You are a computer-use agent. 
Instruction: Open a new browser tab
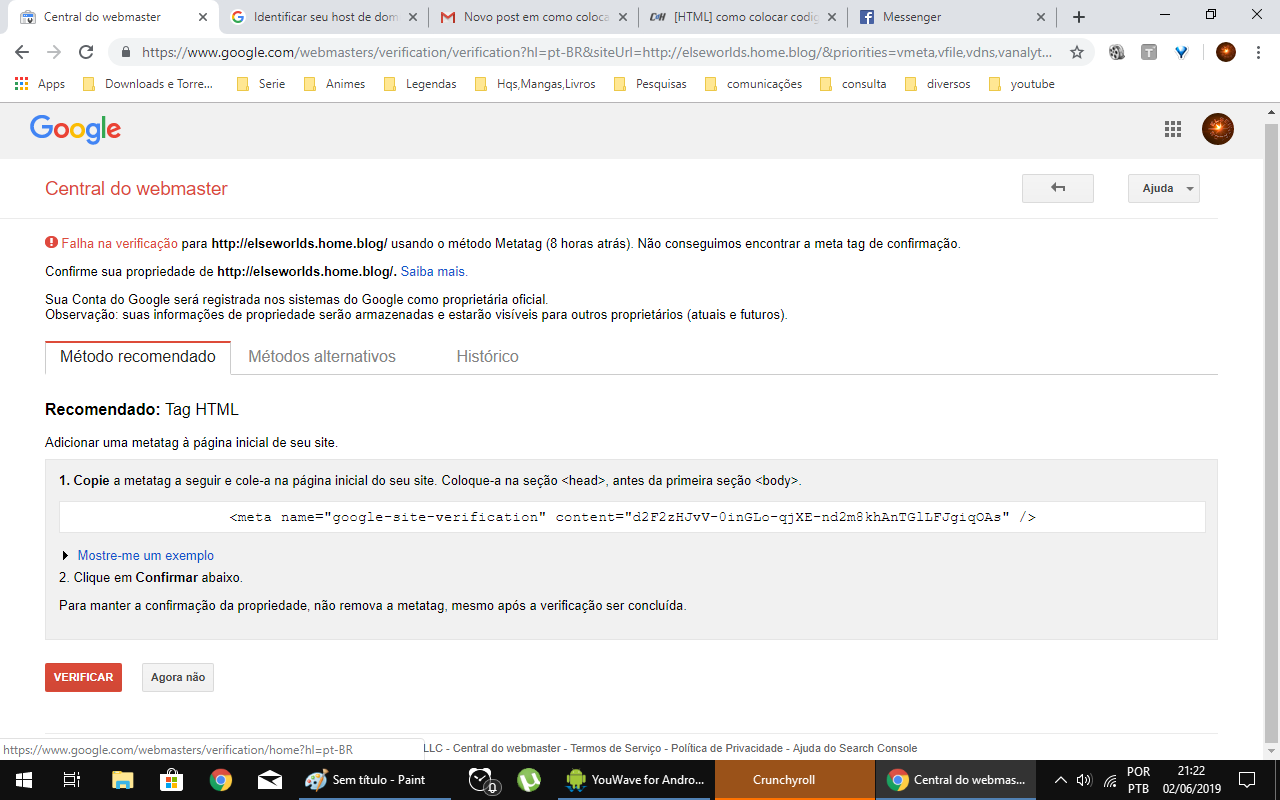tap(1079, 17)
